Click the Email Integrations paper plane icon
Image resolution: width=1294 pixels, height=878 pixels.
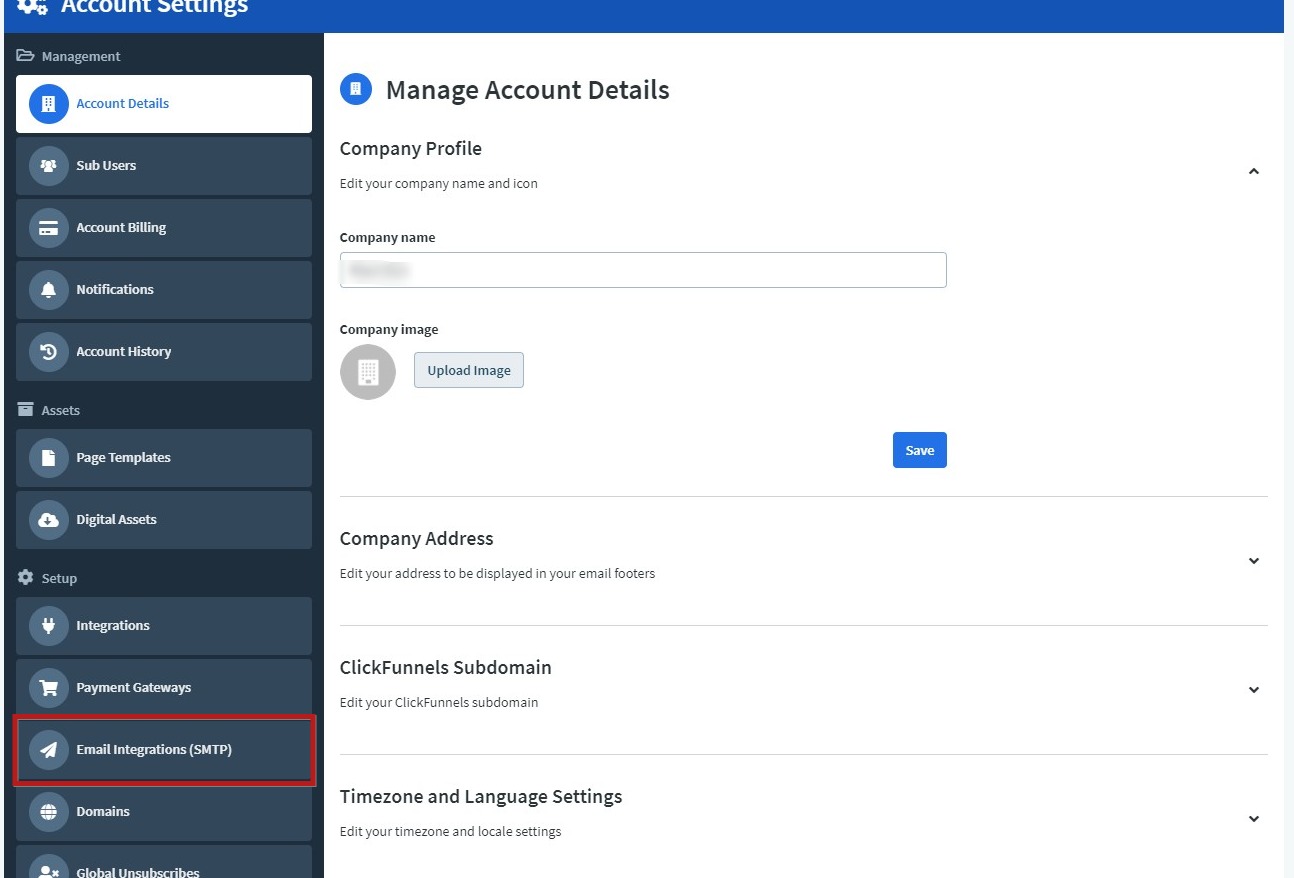48,750
